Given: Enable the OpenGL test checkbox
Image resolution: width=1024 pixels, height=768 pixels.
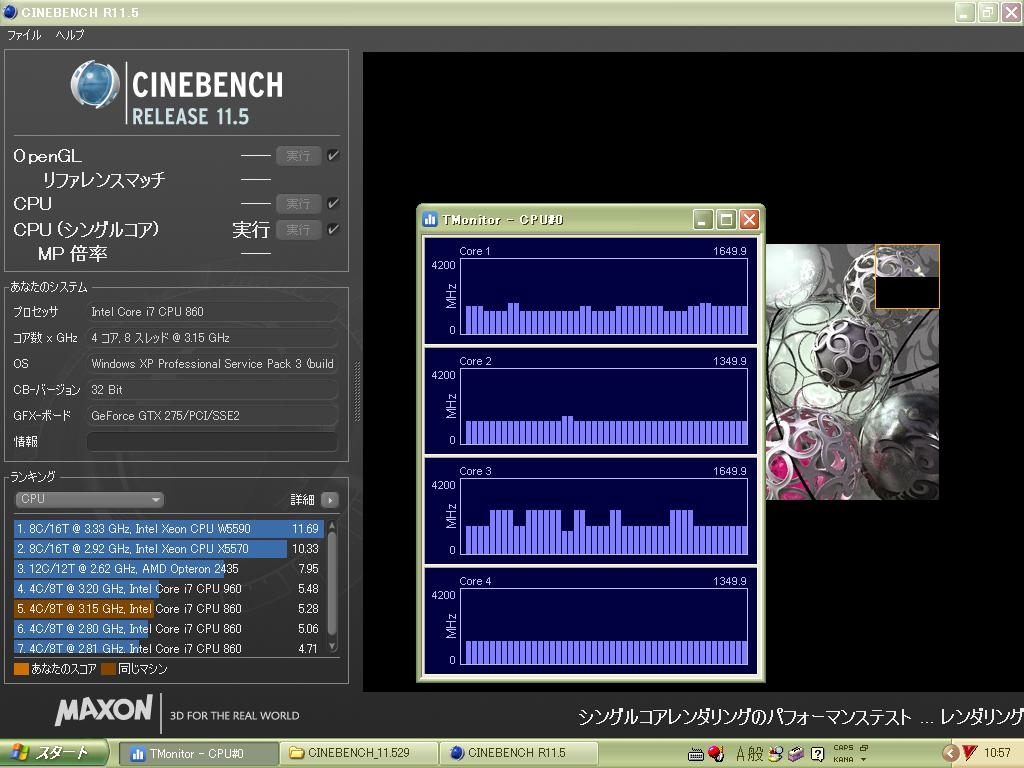Looking at the screenshot, I should tap(333, 156).
